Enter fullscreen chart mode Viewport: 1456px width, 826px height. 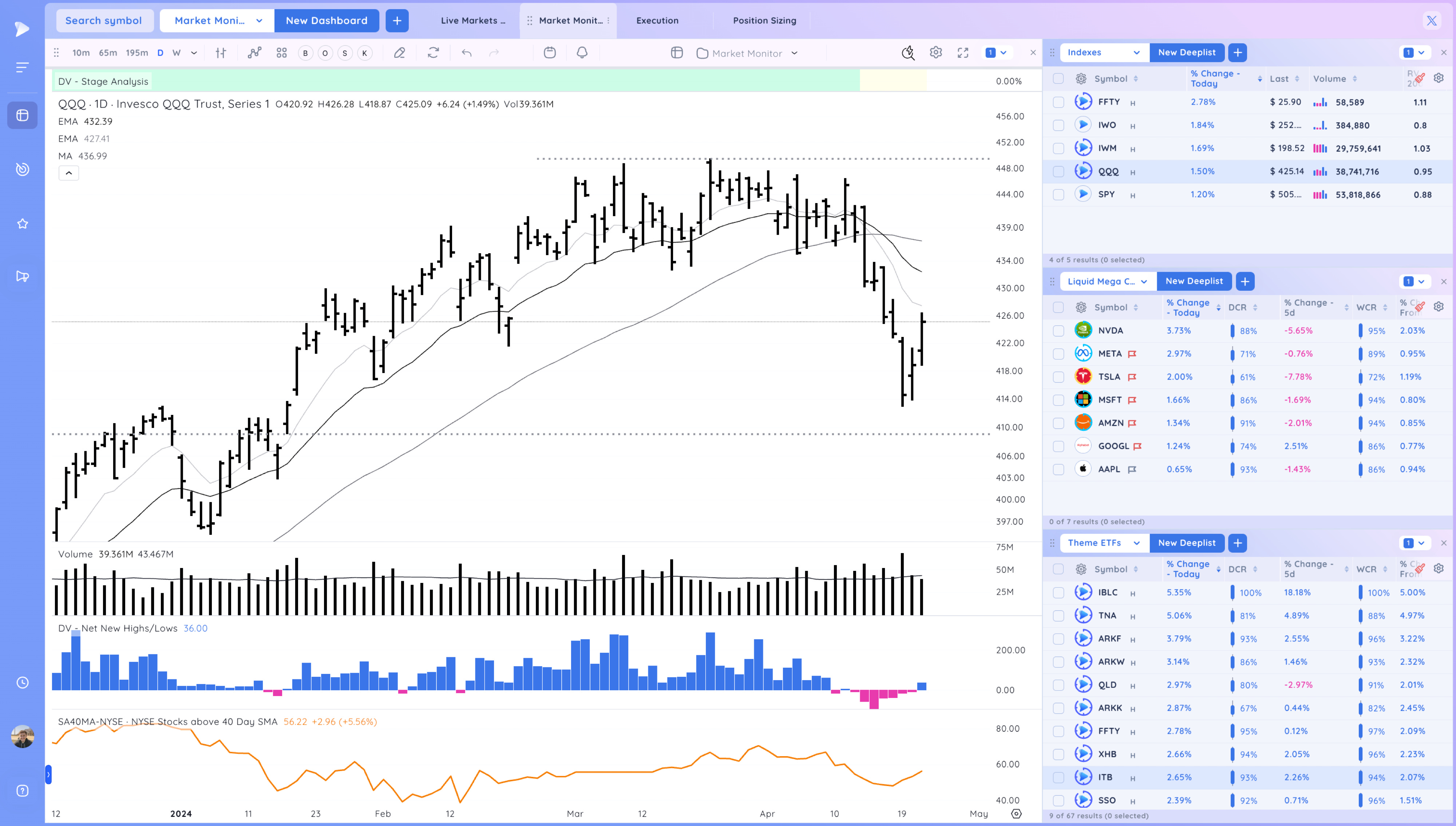click(963, 53)
